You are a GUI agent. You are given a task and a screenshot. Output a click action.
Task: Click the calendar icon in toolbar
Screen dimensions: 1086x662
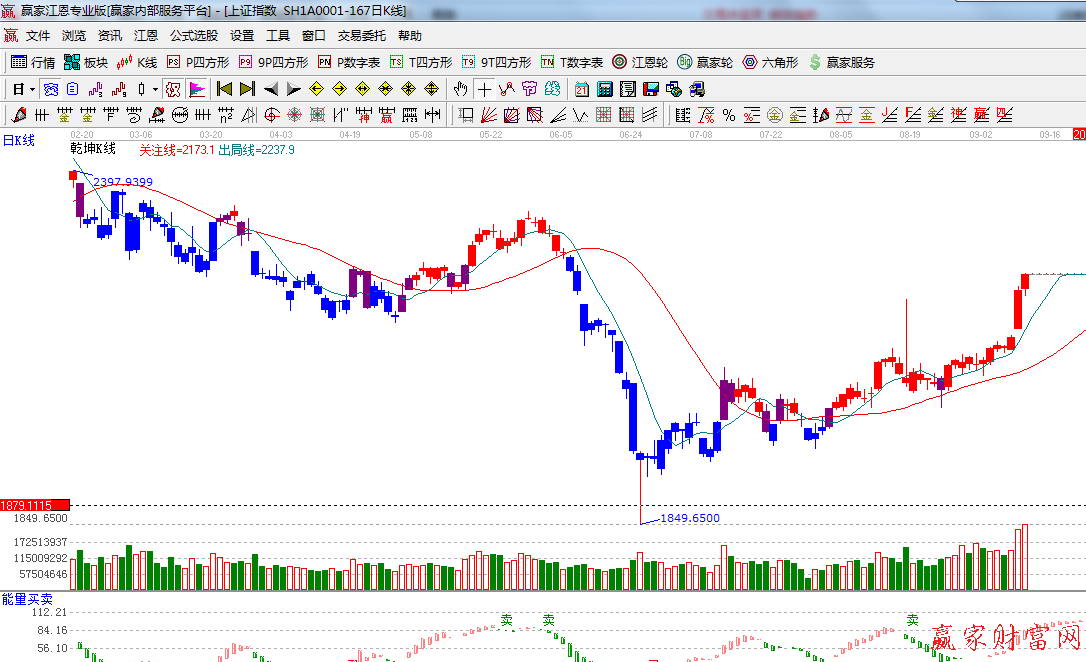pyautogui.click(x=581, y=89)
